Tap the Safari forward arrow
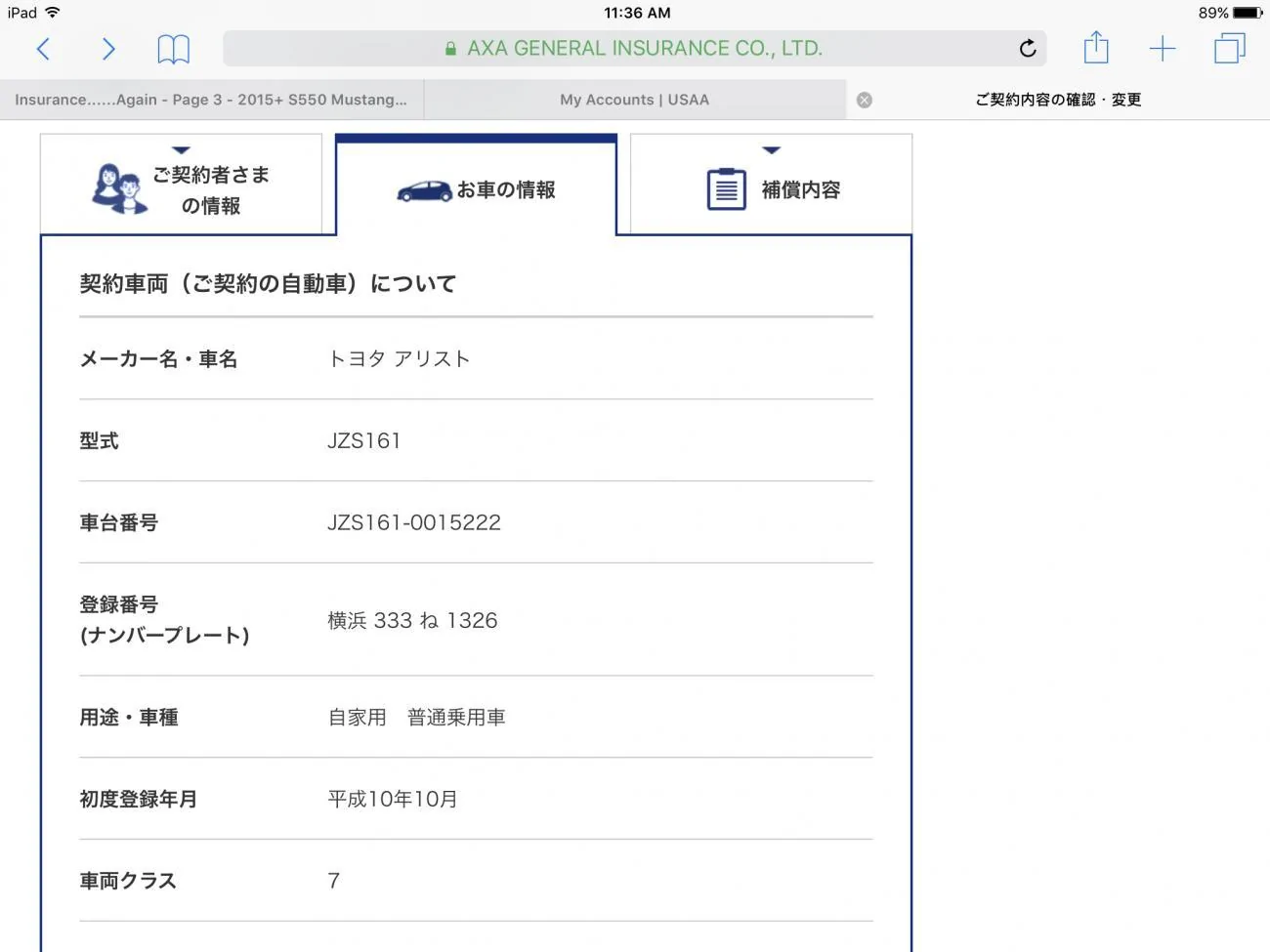1270x952 pixels. click(108, 49)
